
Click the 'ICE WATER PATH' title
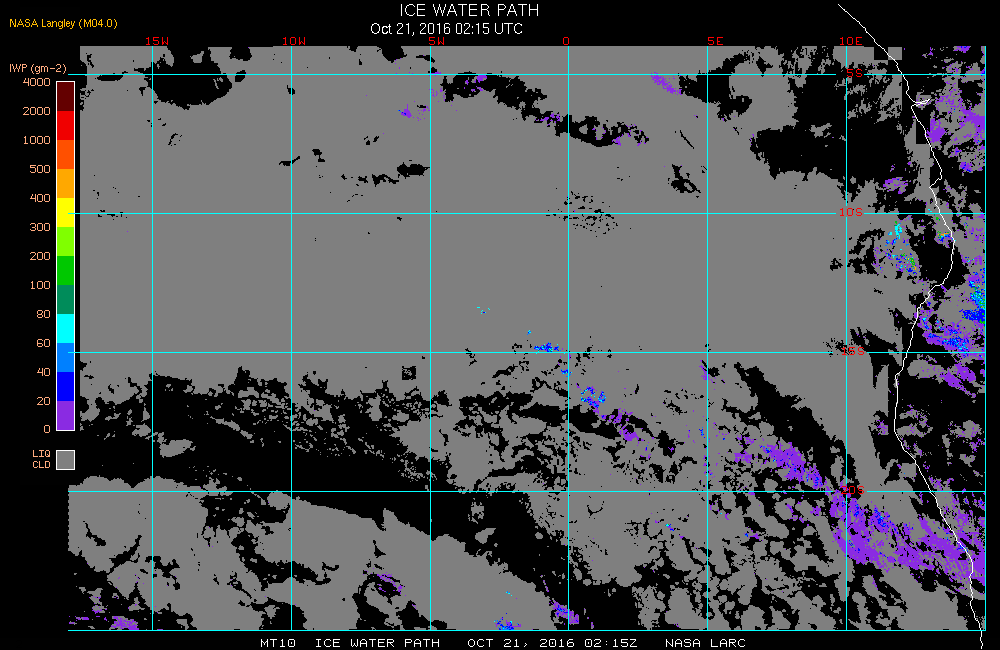(469, 11)
